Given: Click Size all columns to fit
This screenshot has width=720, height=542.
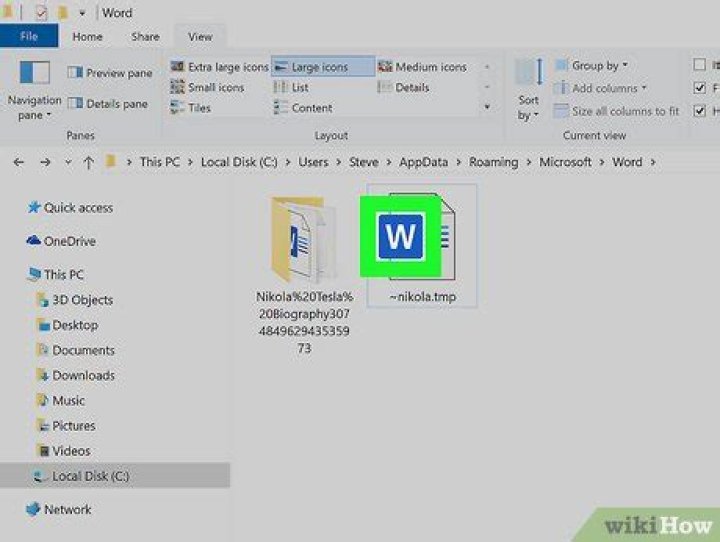Looking at the screenshot, I should pos(616,111).
